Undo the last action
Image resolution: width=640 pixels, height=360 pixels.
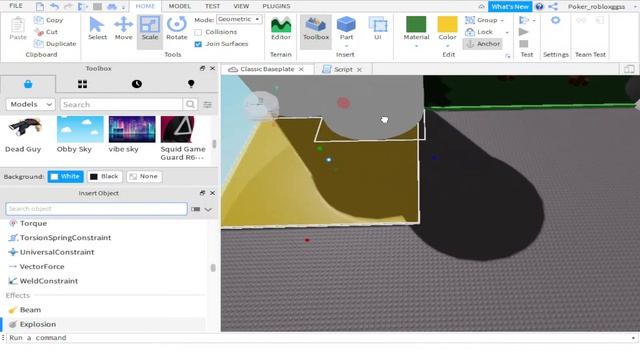tap(54, 6)
